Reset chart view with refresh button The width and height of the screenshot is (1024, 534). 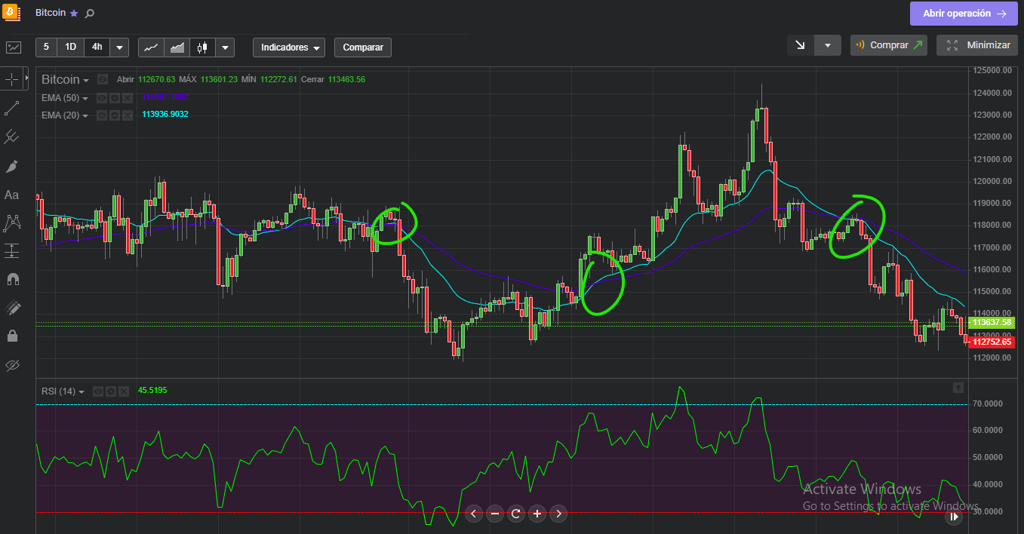click(x=515, y=514)
